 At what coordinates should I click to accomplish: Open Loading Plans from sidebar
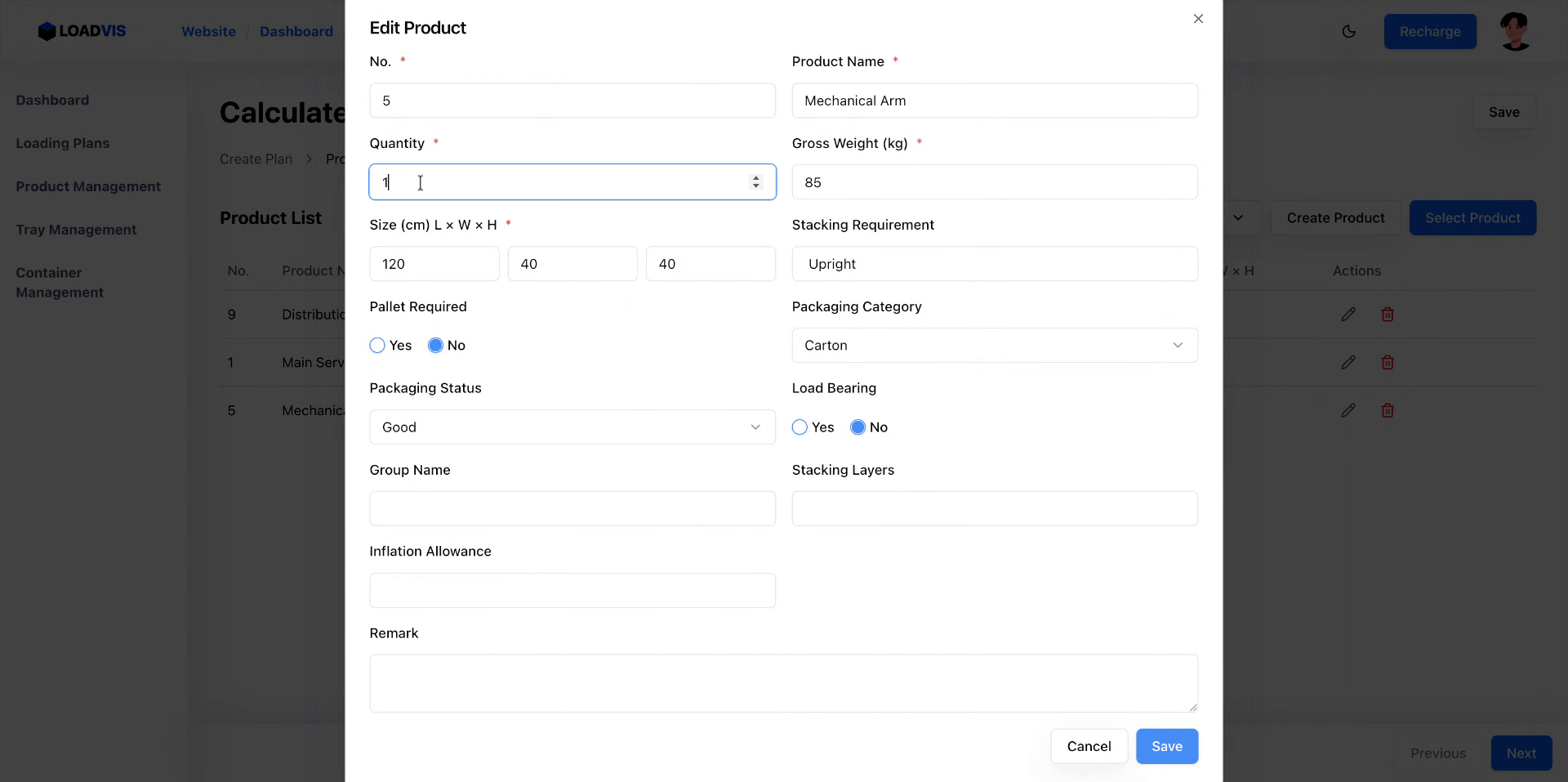point(63,143)
